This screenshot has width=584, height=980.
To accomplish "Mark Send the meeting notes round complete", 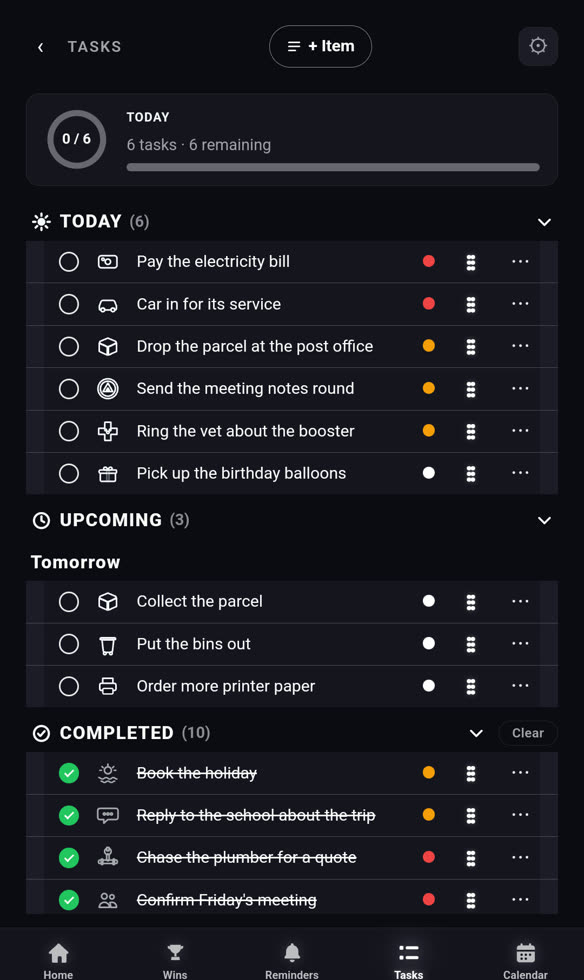I will pyautogui.click(x=69, y=389).
